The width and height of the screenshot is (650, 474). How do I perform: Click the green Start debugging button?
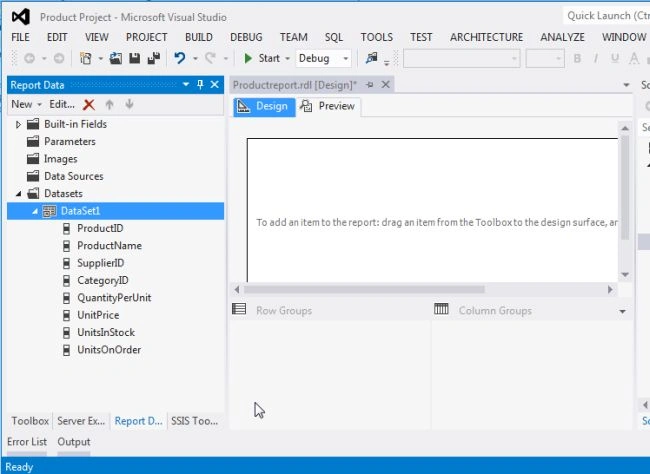(x=262, y=58)
